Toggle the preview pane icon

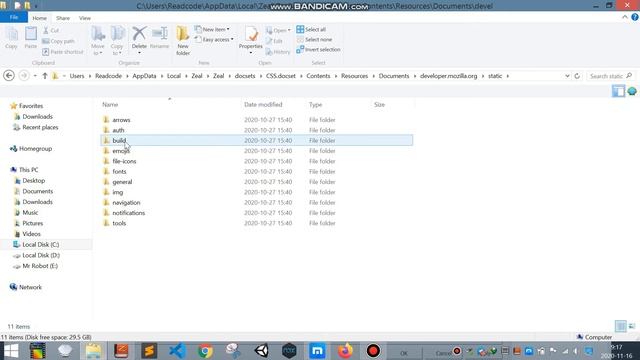618,91
